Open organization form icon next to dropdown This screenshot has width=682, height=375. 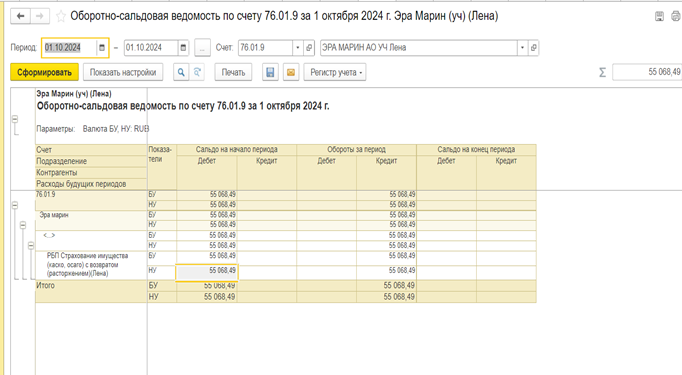point(534,48)
